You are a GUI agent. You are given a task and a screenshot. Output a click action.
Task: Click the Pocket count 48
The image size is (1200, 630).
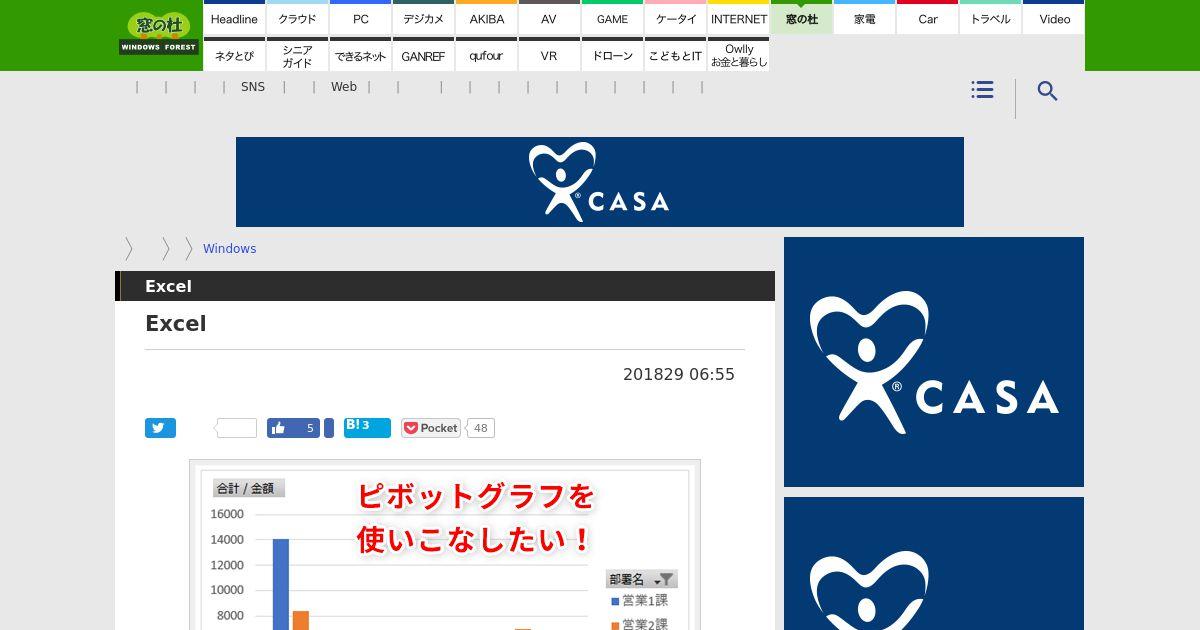pyautogui.click(x=480, y=428)
